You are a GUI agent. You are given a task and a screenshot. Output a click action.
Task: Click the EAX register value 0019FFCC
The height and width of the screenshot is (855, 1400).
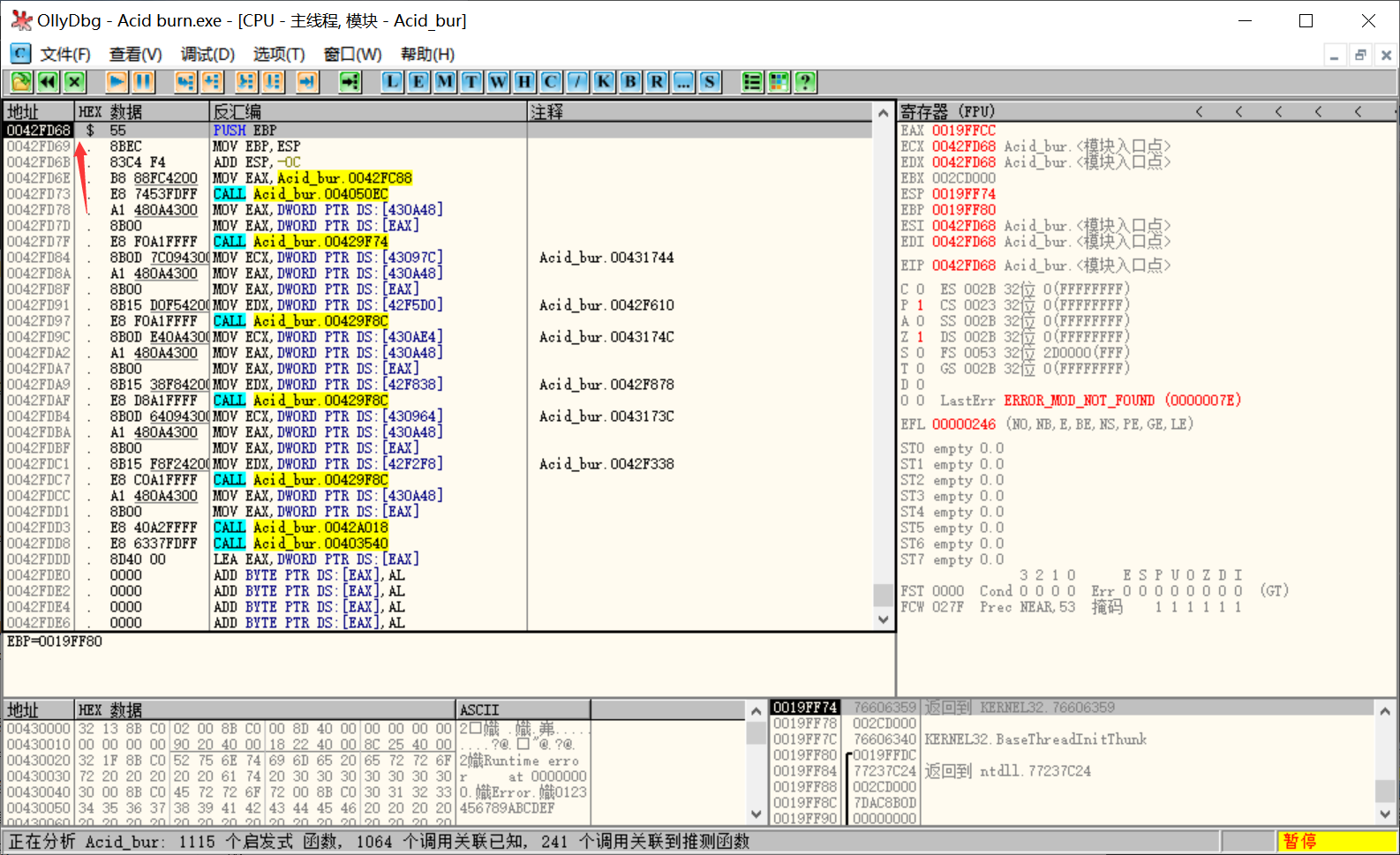click(x=964, y=131)
